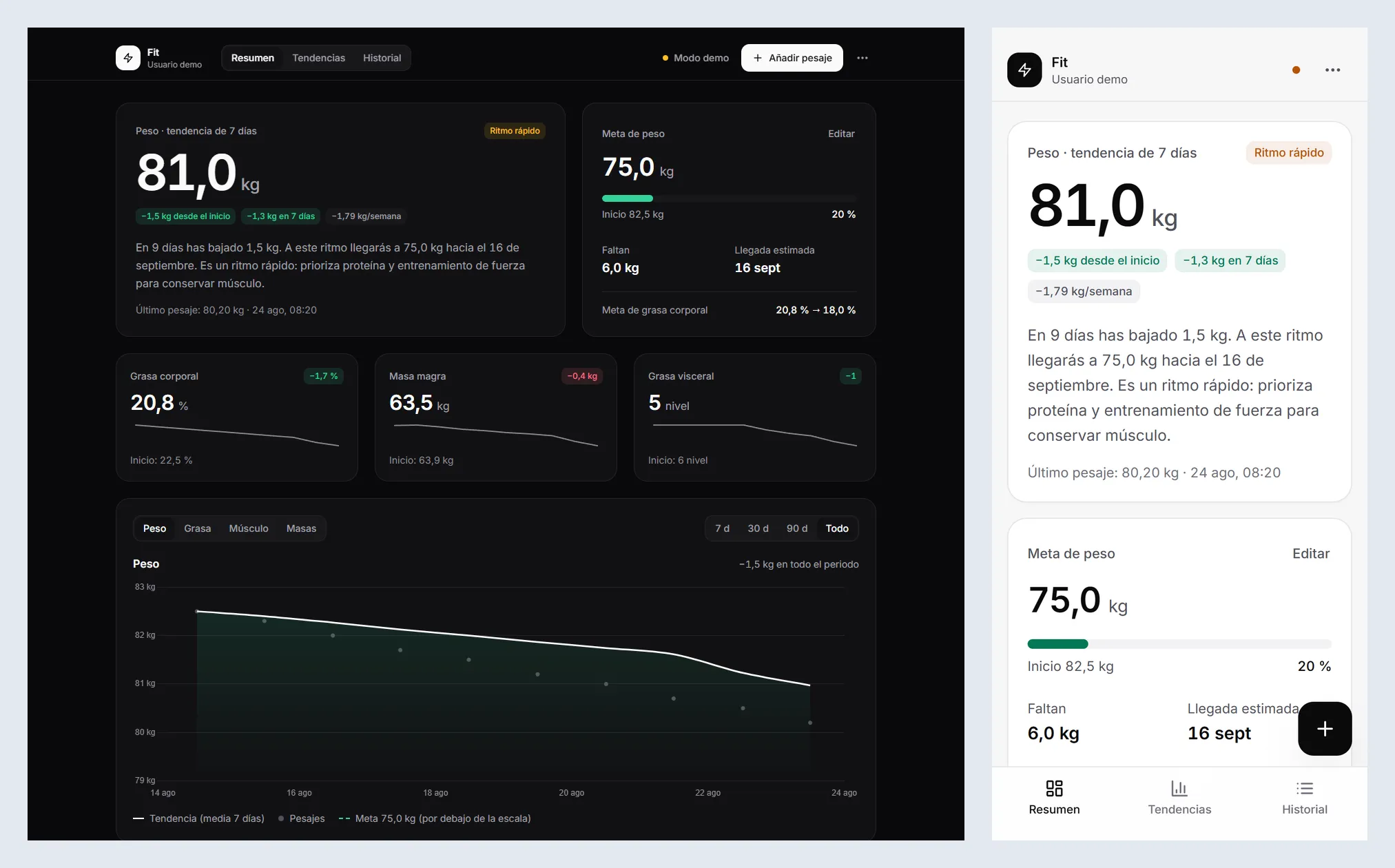Click the mobile weight goal progress bar

pos(1179,644)
